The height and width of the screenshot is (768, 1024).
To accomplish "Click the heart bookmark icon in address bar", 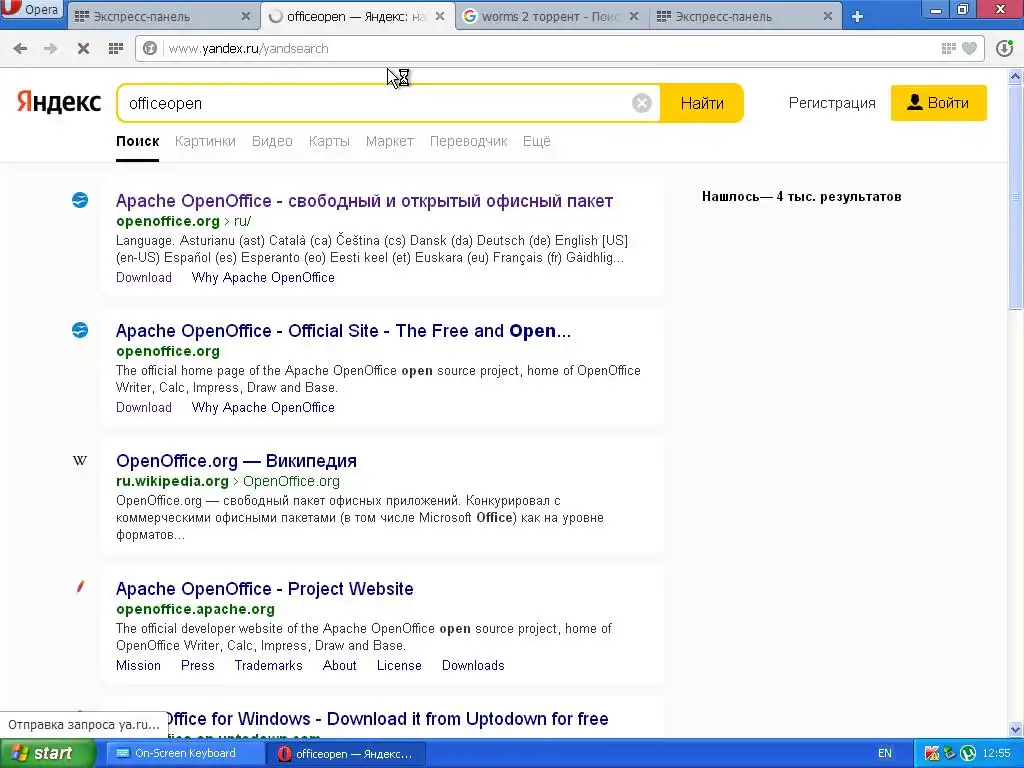I will 970,48.
